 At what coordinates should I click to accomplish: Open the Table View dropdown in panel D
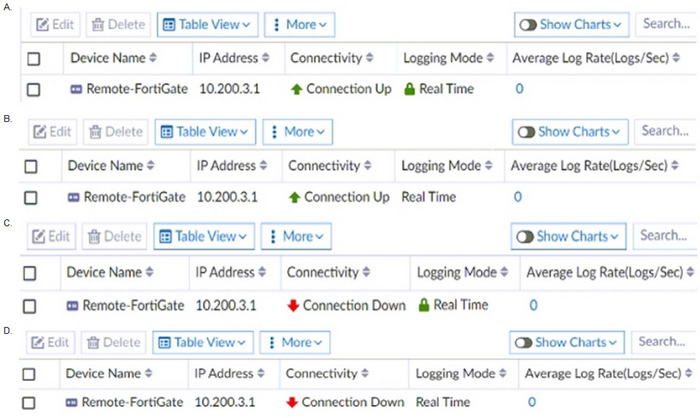[x=203, y=343]
